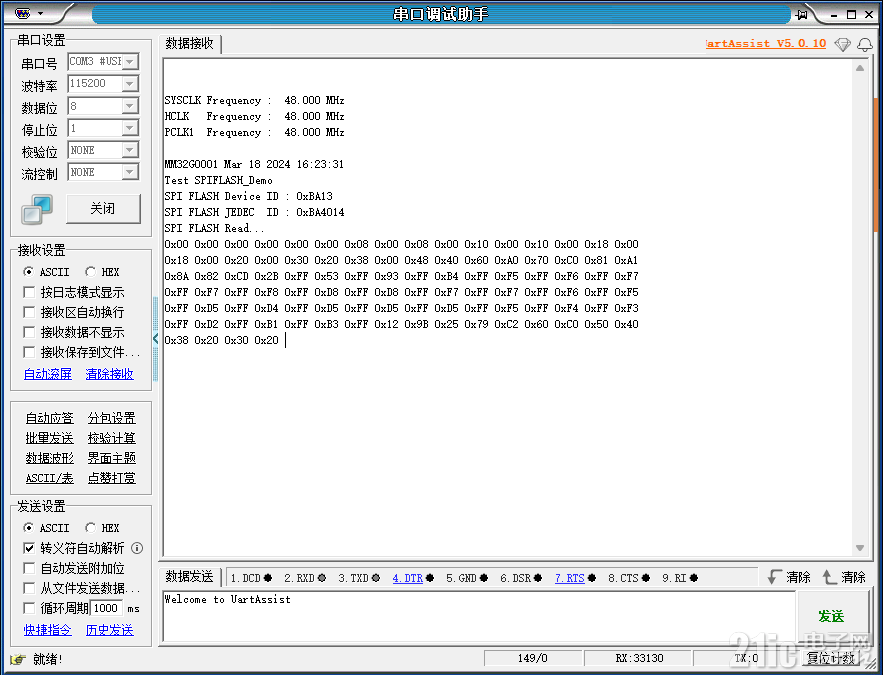
Task: Open the auto reply (自动应答) link
Action: point(50,418)
